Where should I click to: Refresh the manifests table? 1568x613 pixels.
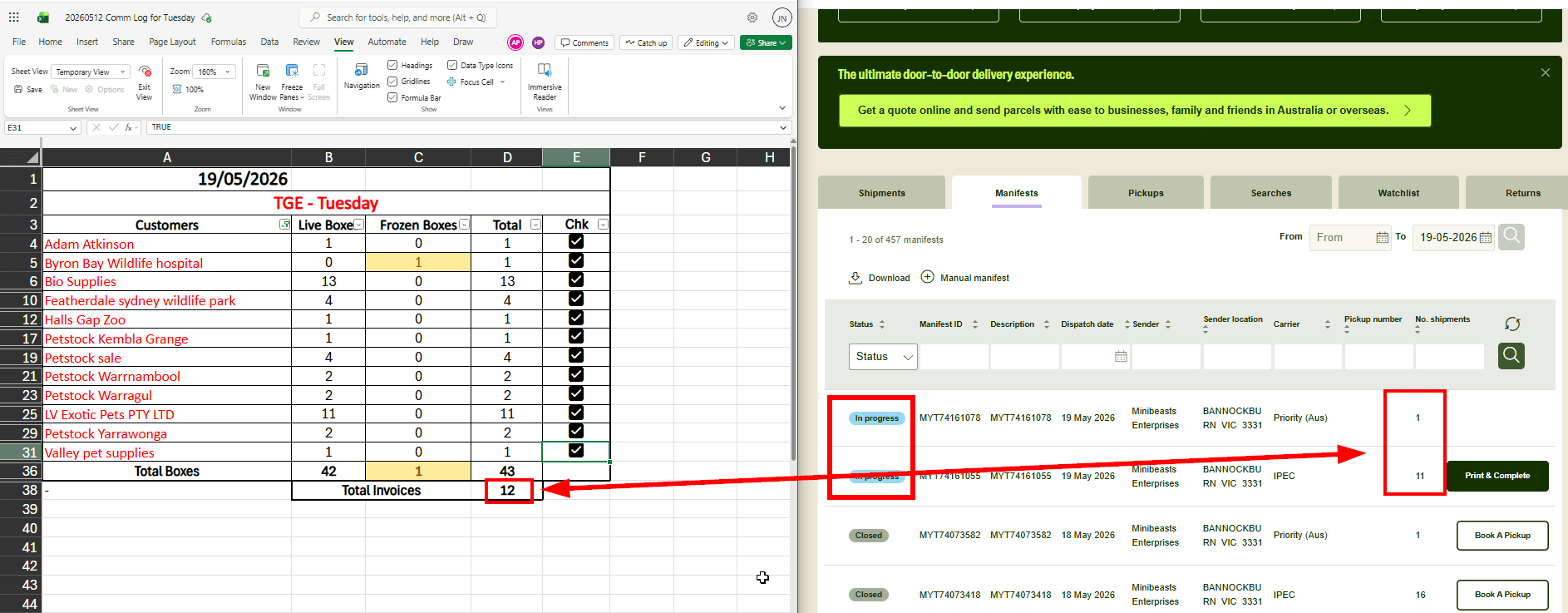[x=1512, y=324]
